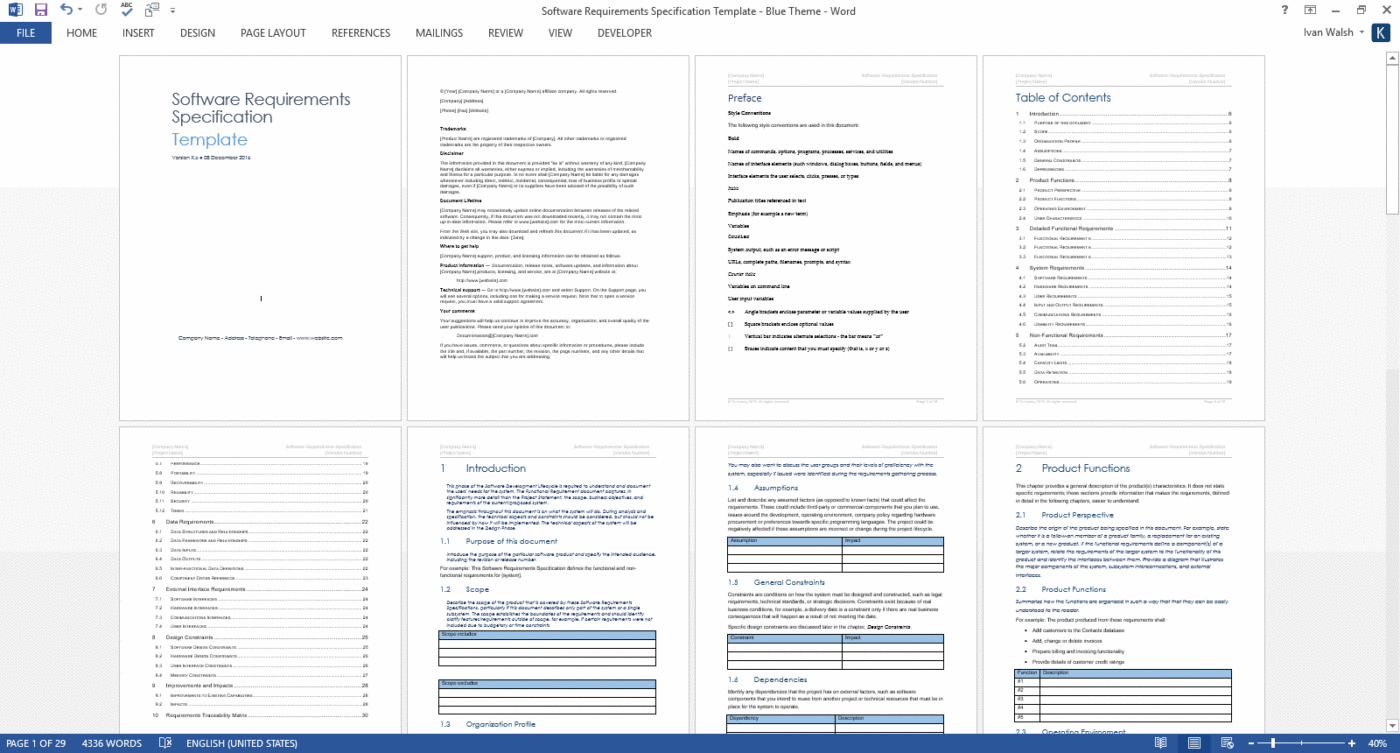Click the Redo icon in the title bar
The height and width of the screenshot is (753, 1400).
coord(100,10)
